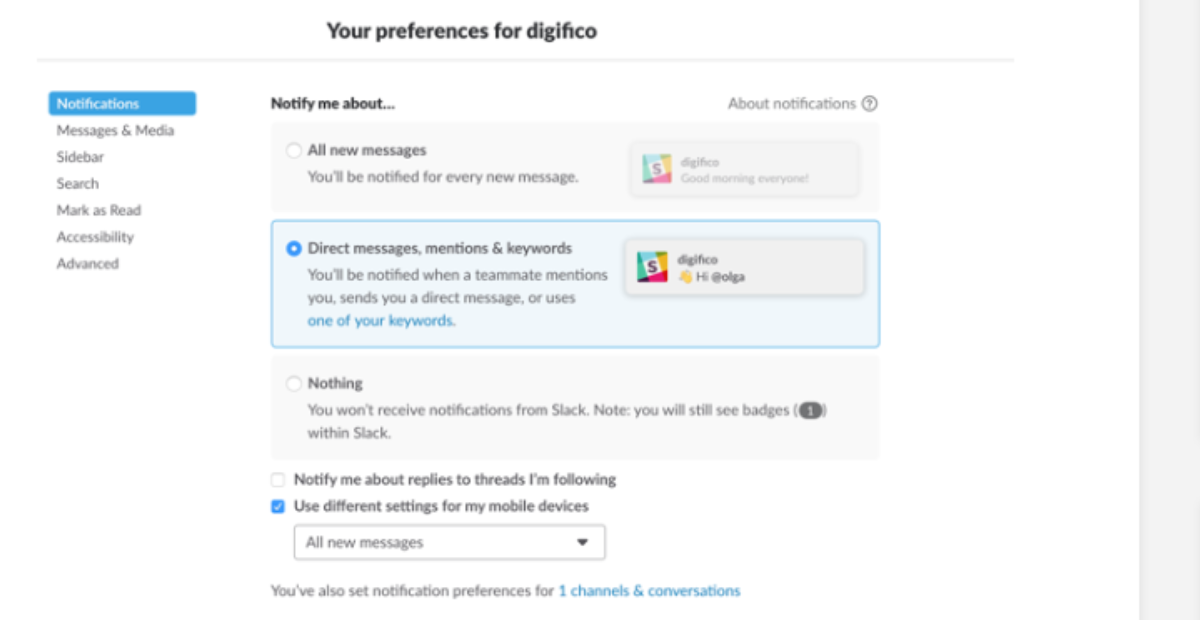Open the mobile notifications dropdown
This screenshot has height=620, width=1200.
(x=449, y=541)
